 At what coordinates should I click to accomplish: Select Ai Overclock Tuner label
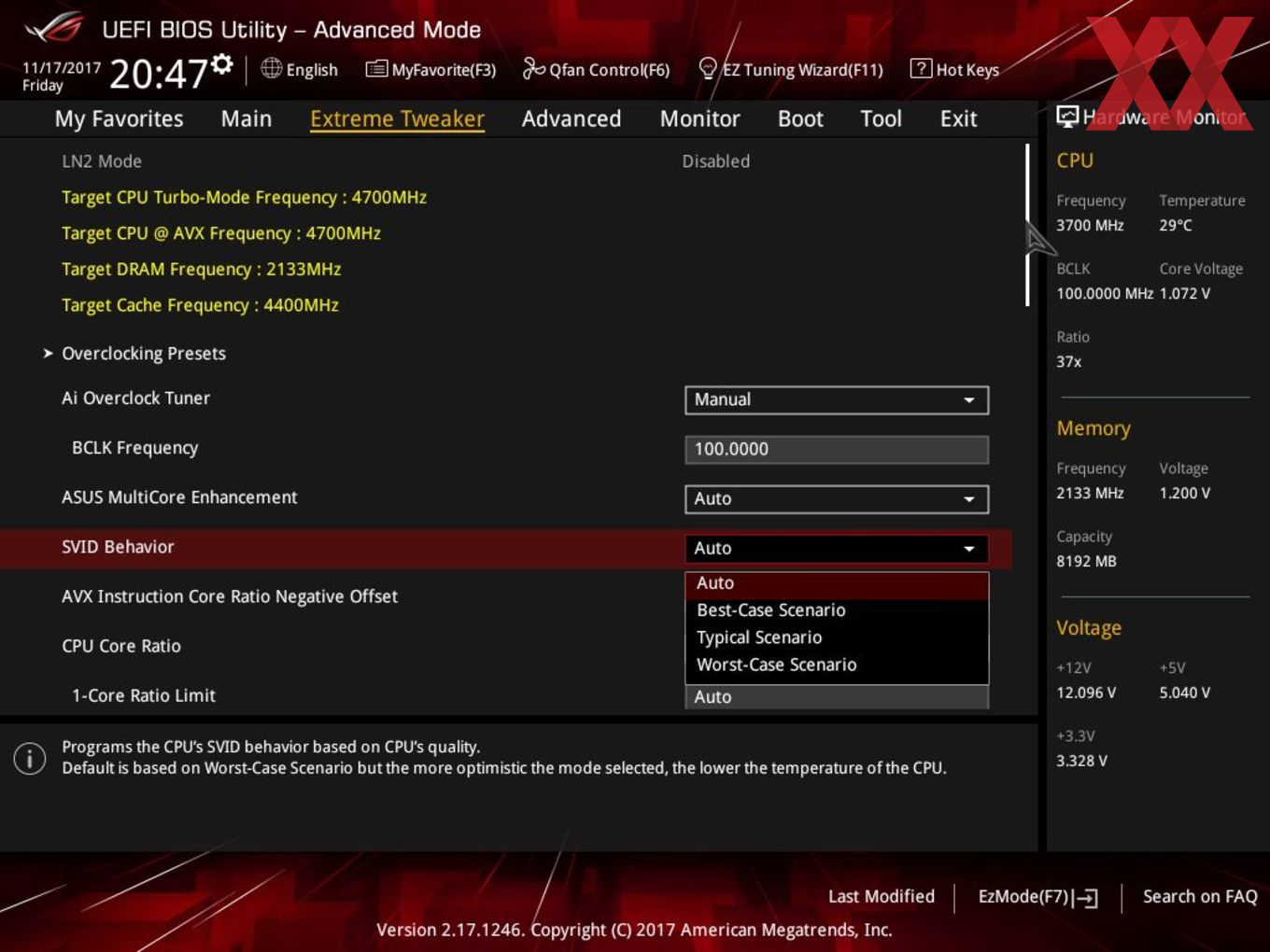135,398
